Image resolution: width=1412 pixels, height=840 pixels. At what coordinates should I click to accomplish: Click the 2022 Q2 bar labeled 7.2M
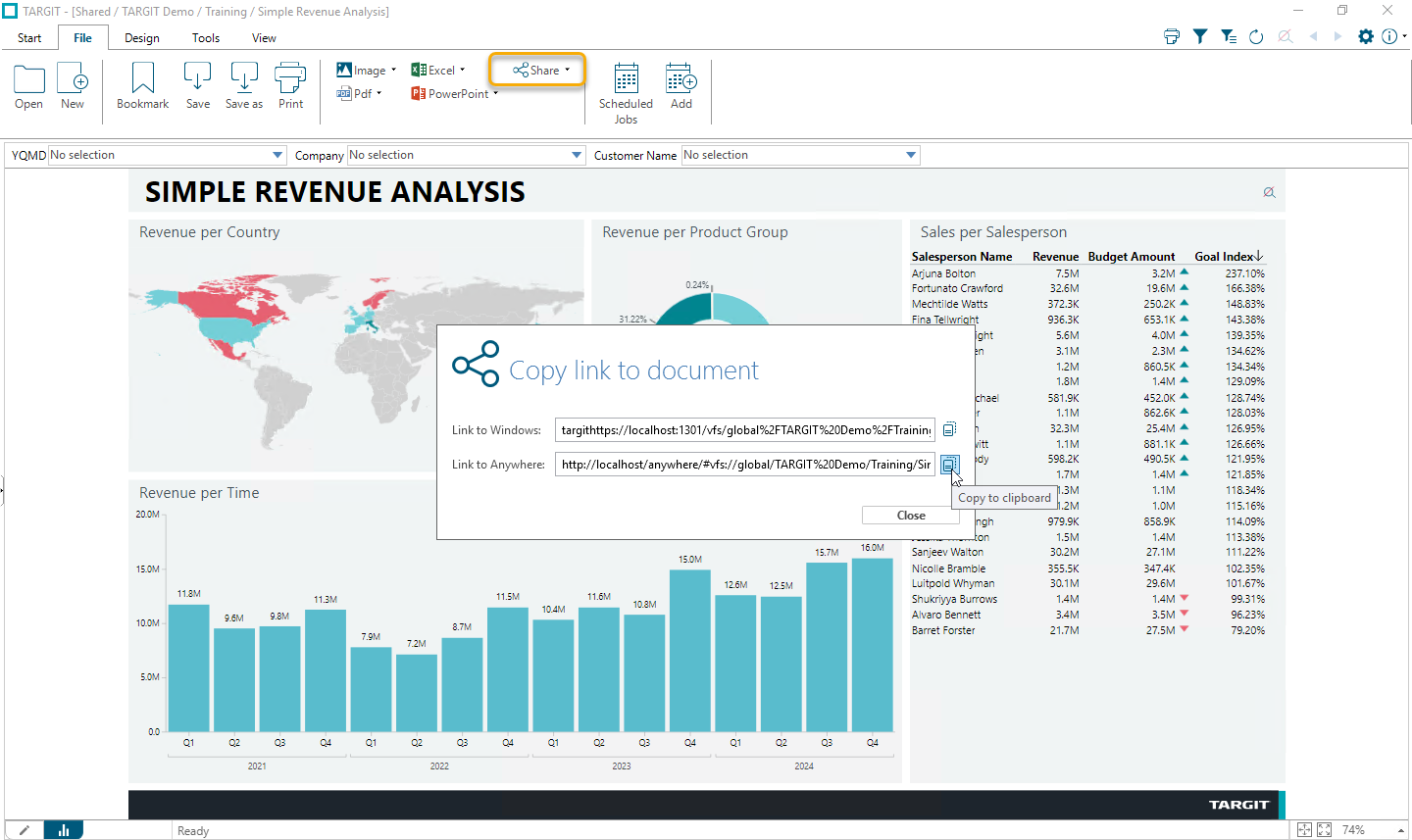pyautogui.click(x=417, y=693)
